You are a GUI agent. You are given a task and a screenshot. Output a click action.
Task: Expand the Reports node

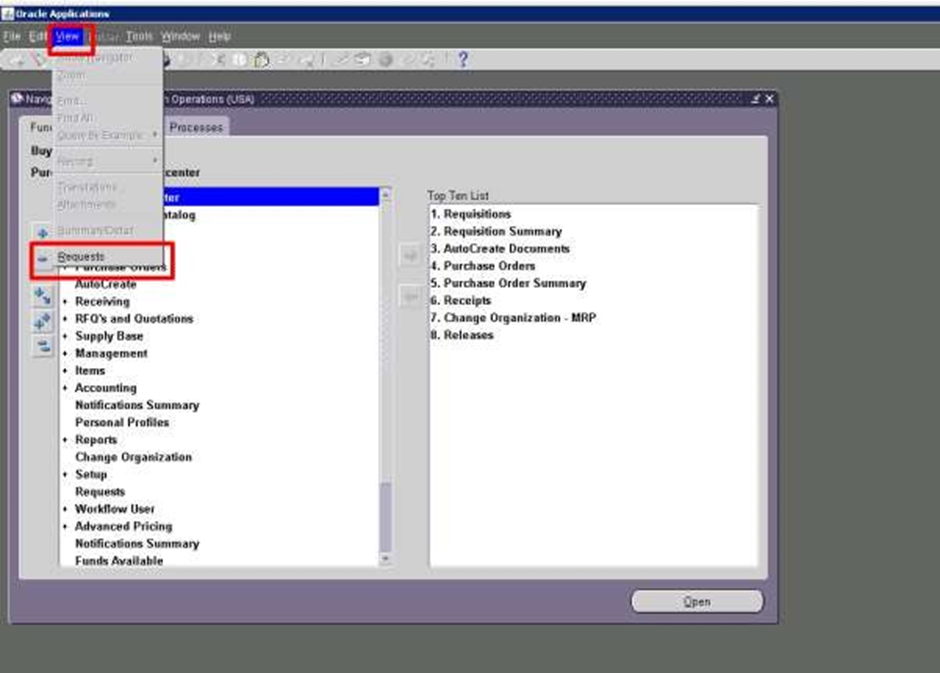[x=65, y=440]
